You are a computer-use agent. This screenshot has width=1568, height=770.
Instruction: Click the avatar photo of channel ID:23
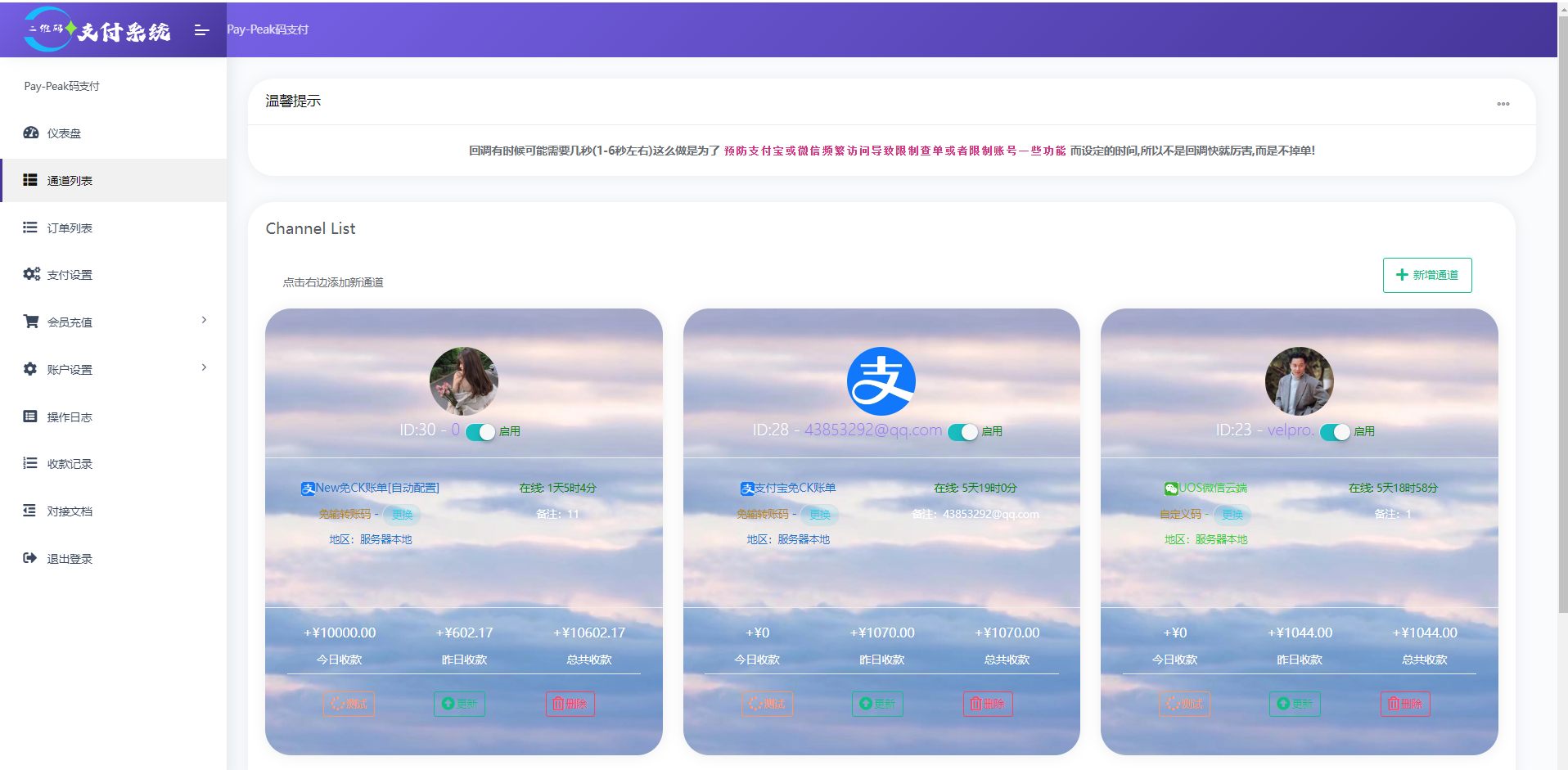pos(1299,380)
